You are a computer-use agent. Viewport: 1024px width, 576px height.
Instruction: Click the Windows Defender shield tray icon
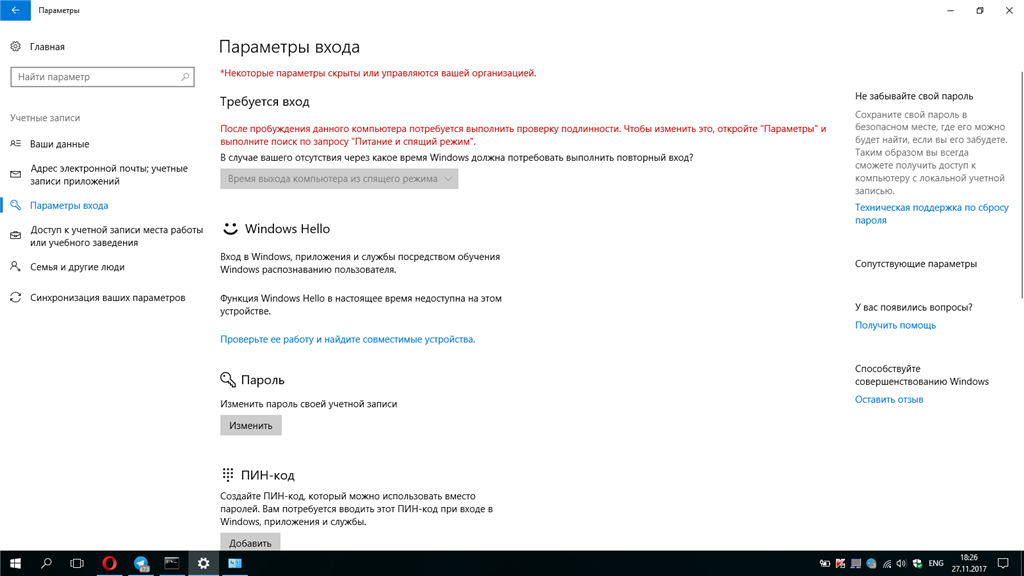coord(918,563)
